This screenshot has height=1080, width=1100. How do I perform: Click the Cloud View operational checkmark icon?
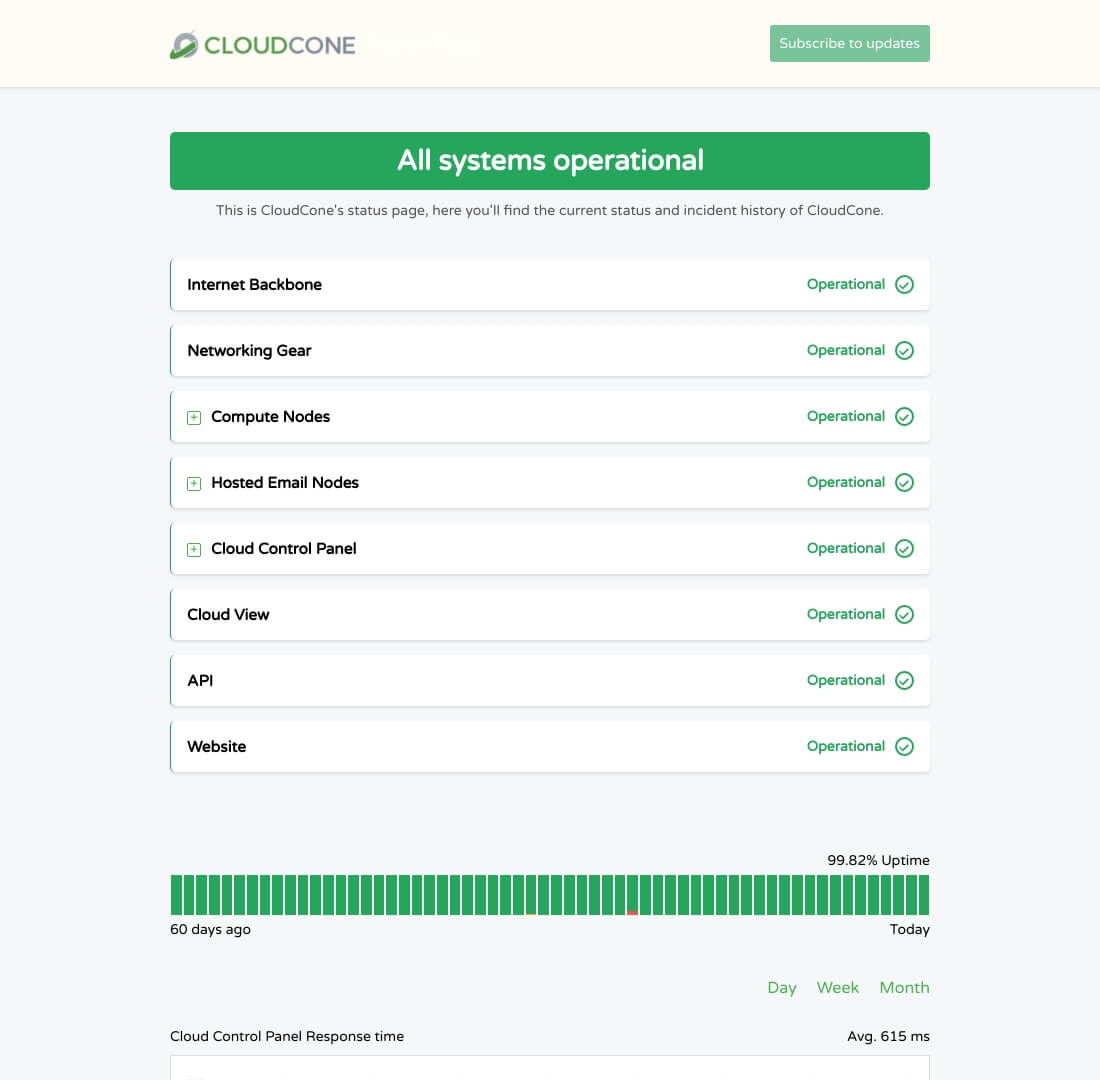(x=904, y=614)
